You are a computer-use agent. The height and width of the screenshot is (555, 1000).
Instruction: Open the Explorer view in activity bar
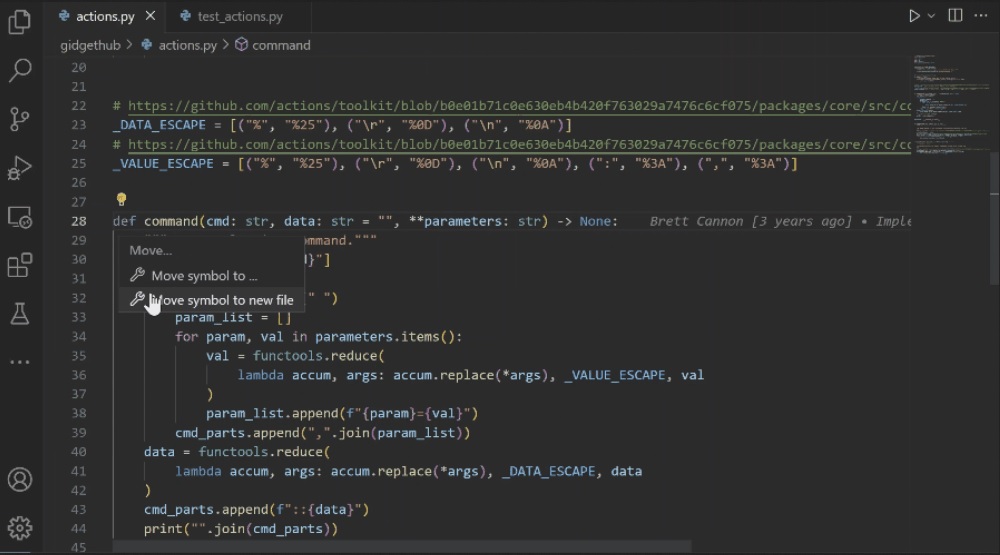(x=20, y=22)
